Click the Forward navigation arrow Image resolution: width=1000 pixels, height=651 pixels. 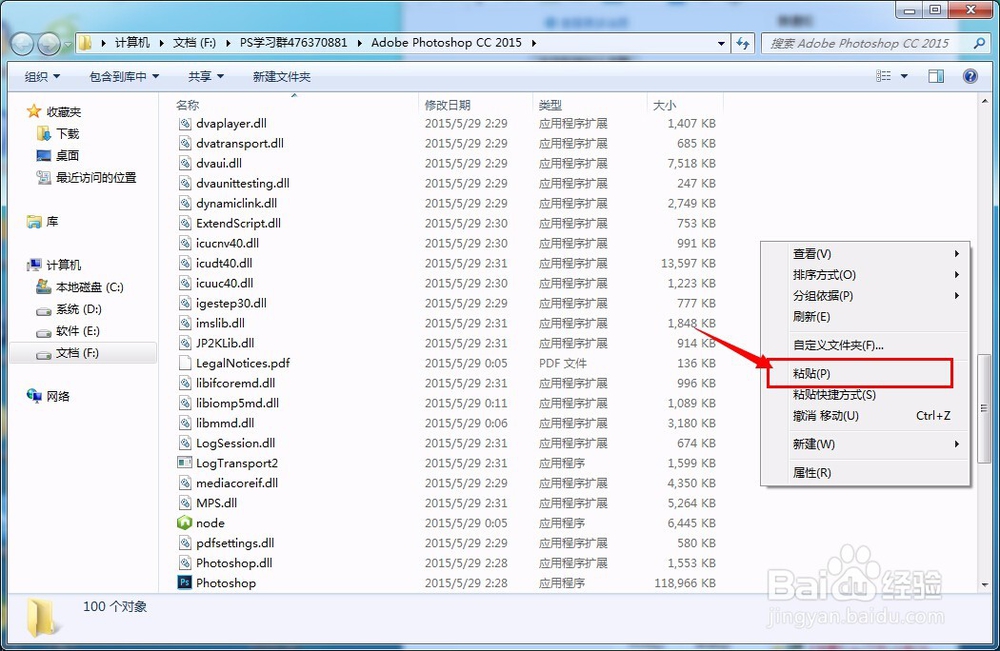pos(48,43)
